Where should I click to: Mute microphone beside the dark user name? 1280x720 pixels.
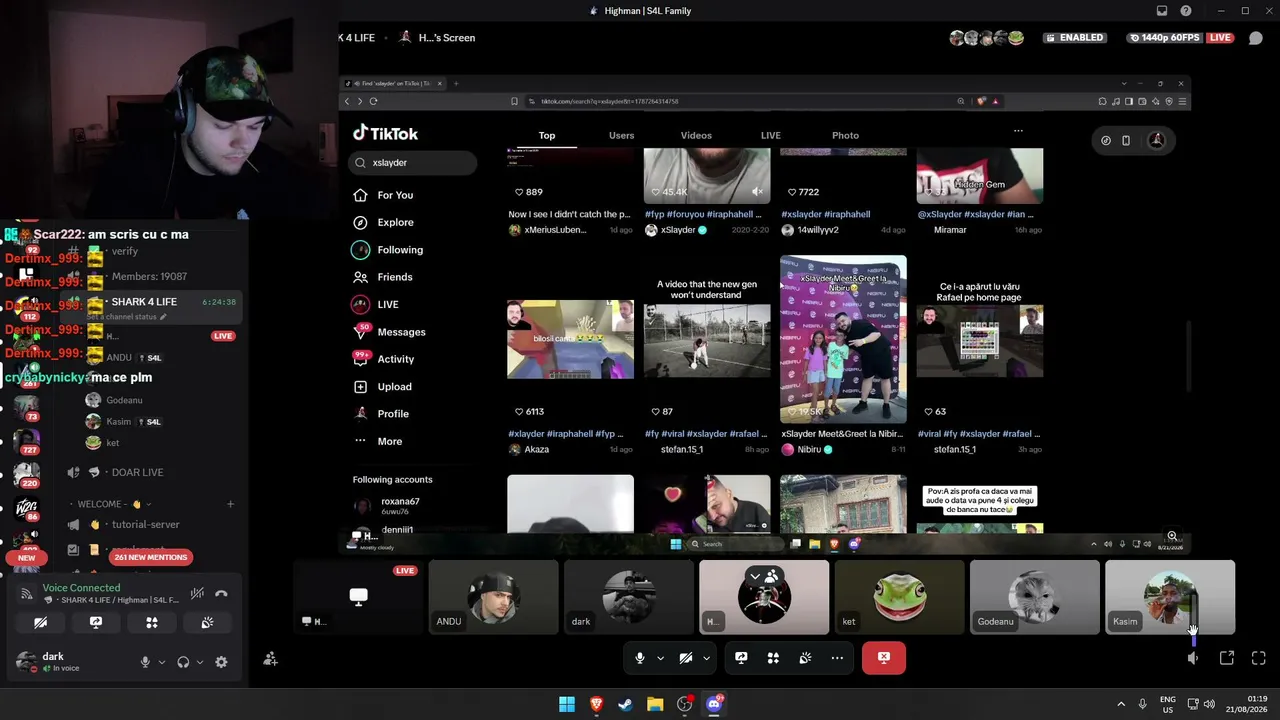pos(145,662)
